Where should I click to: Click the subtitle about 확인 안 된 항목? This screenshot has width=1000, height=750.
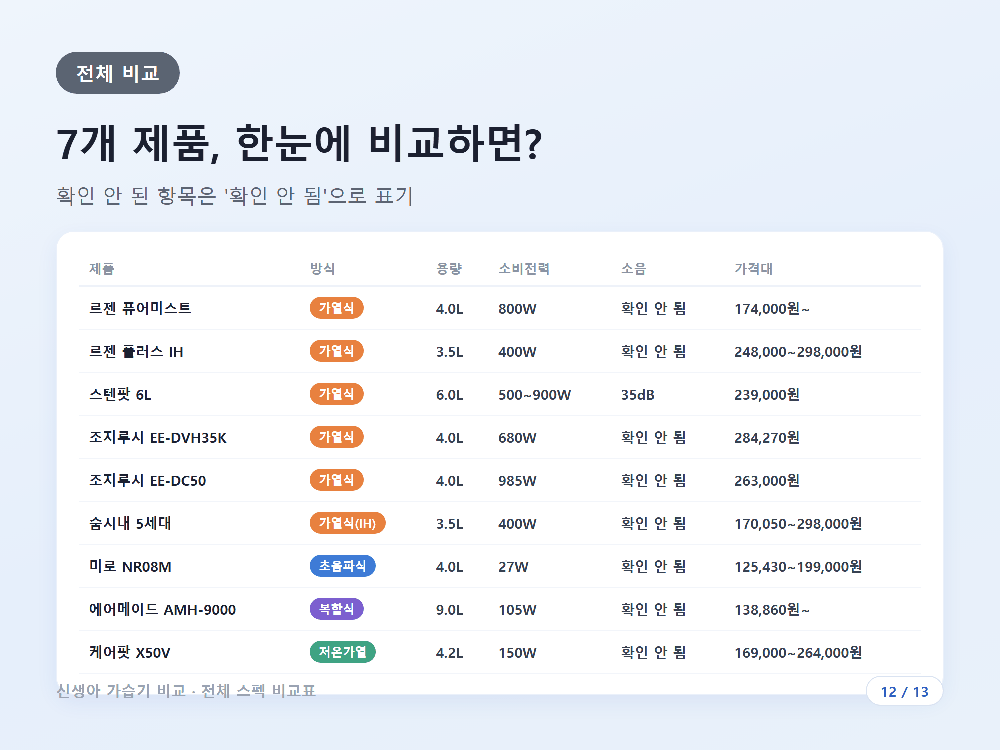tap(235, 195)
